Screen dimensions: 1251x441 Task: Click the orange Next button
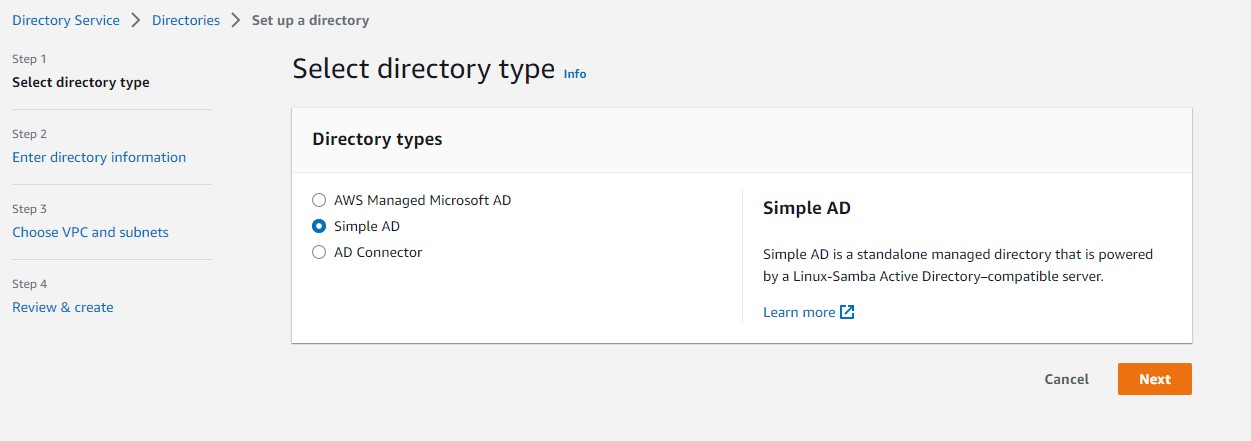pyautogui.click(x=1155, y=379)
